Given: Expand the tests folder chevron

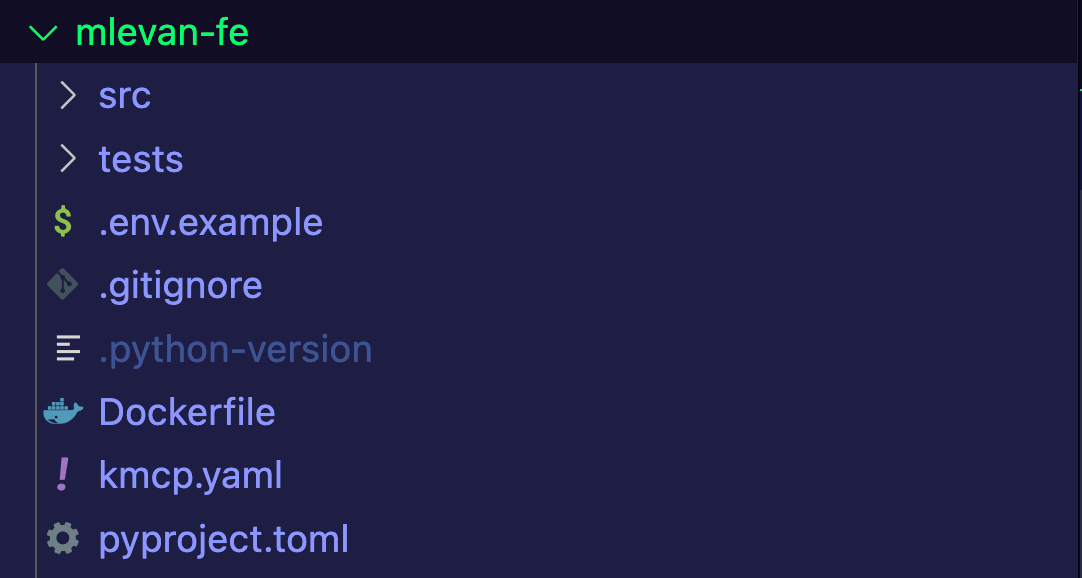Looking at the screenshot, I should tap(67, 159).
